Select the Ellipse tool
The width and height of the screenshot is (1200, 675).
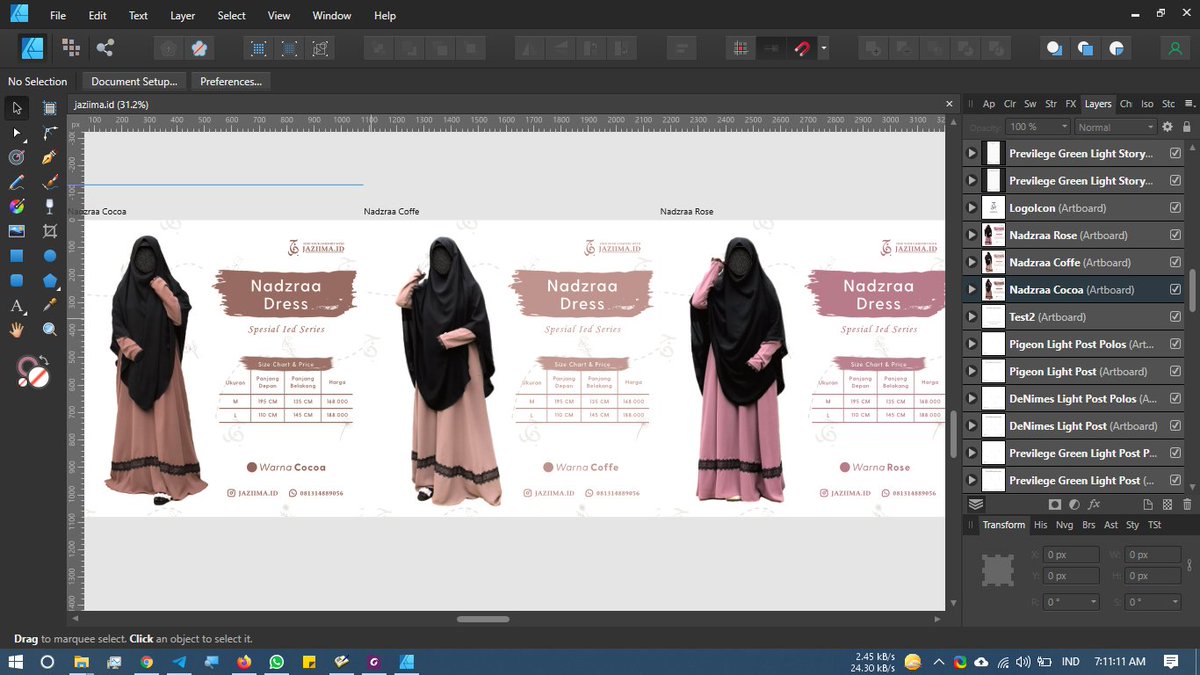click(x=50, y=256)
